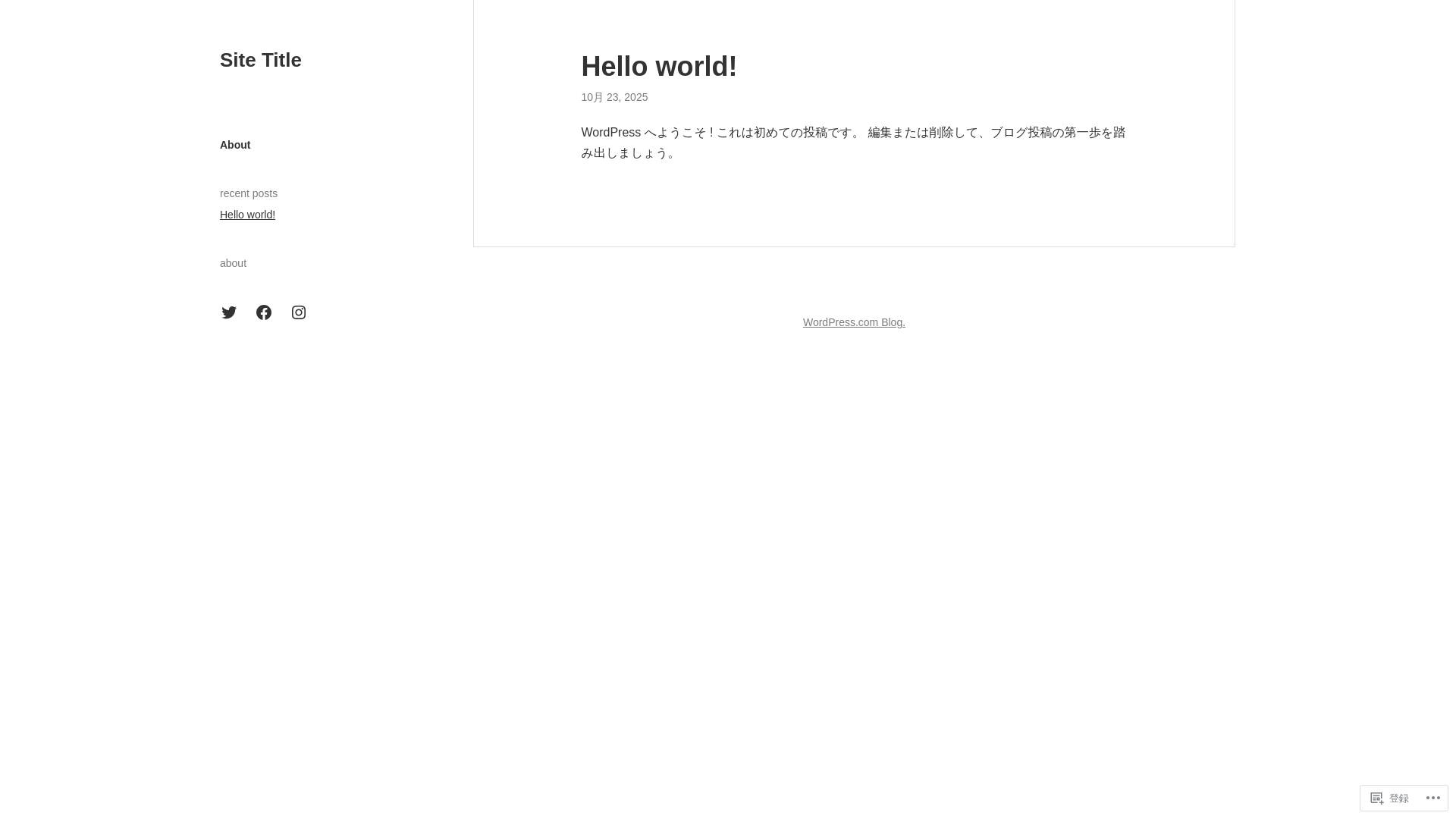The width and height of the screenshot is (1456, 819).
Task: Open the Twitter social link icon
Action: pos(229,312)
